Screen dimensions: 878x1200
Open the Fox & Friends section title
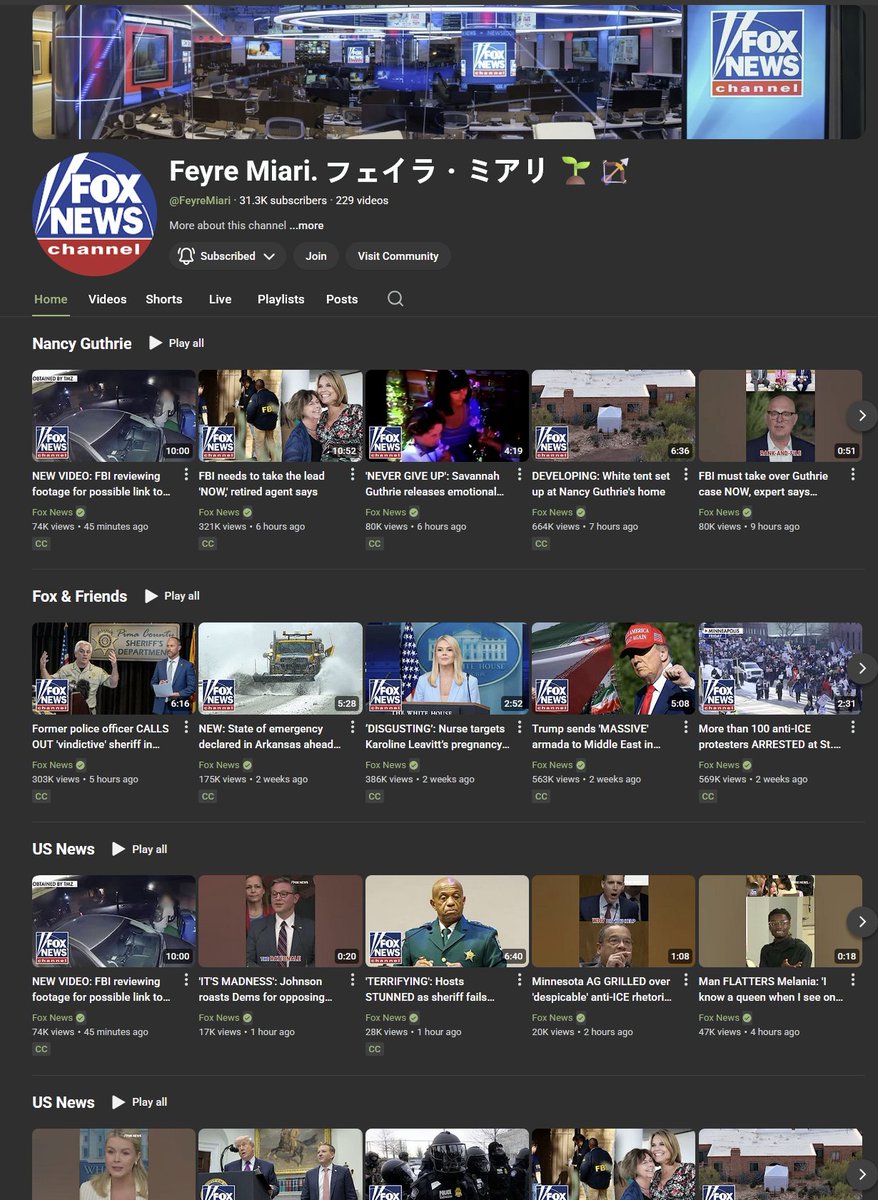pos(80,596)
